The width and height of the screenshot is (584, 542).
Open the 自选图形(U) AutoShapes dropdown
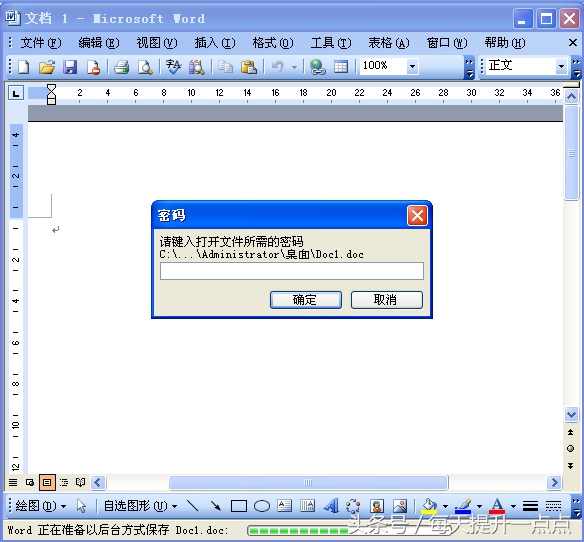140,506
